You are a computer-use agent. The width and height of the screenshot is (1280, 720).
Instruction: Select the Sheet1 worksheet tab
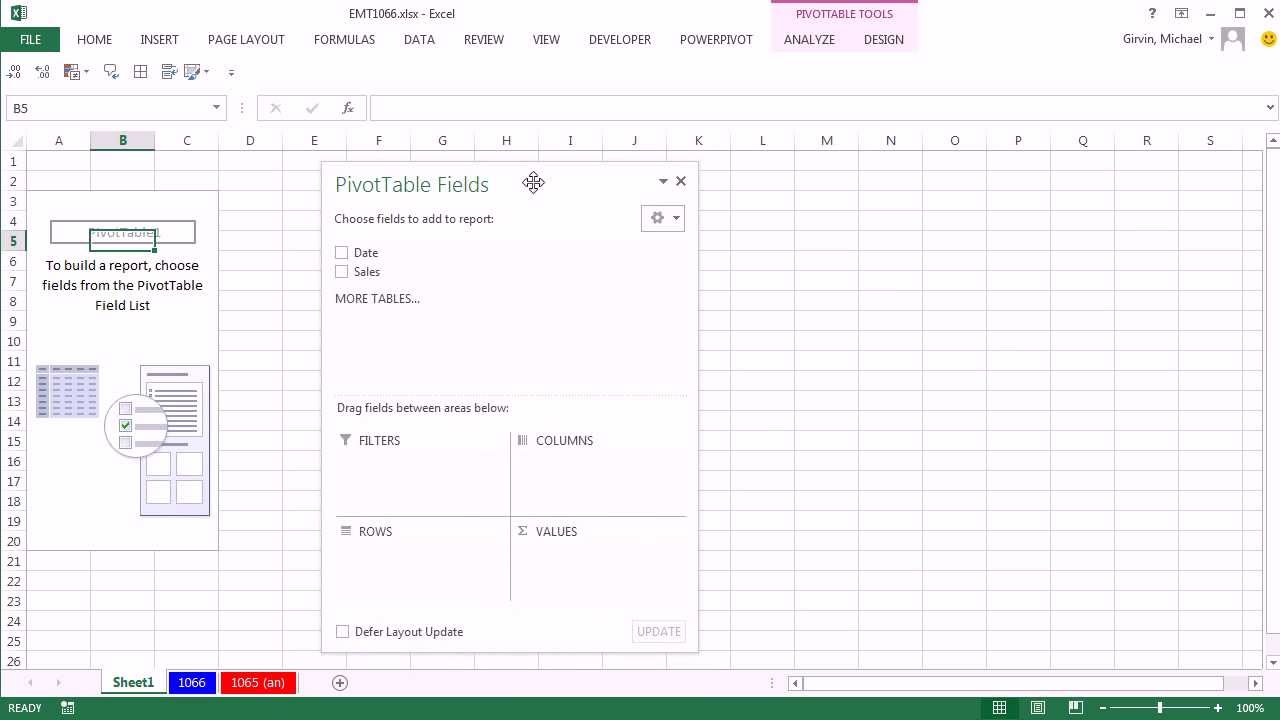(x=133, y=683)
